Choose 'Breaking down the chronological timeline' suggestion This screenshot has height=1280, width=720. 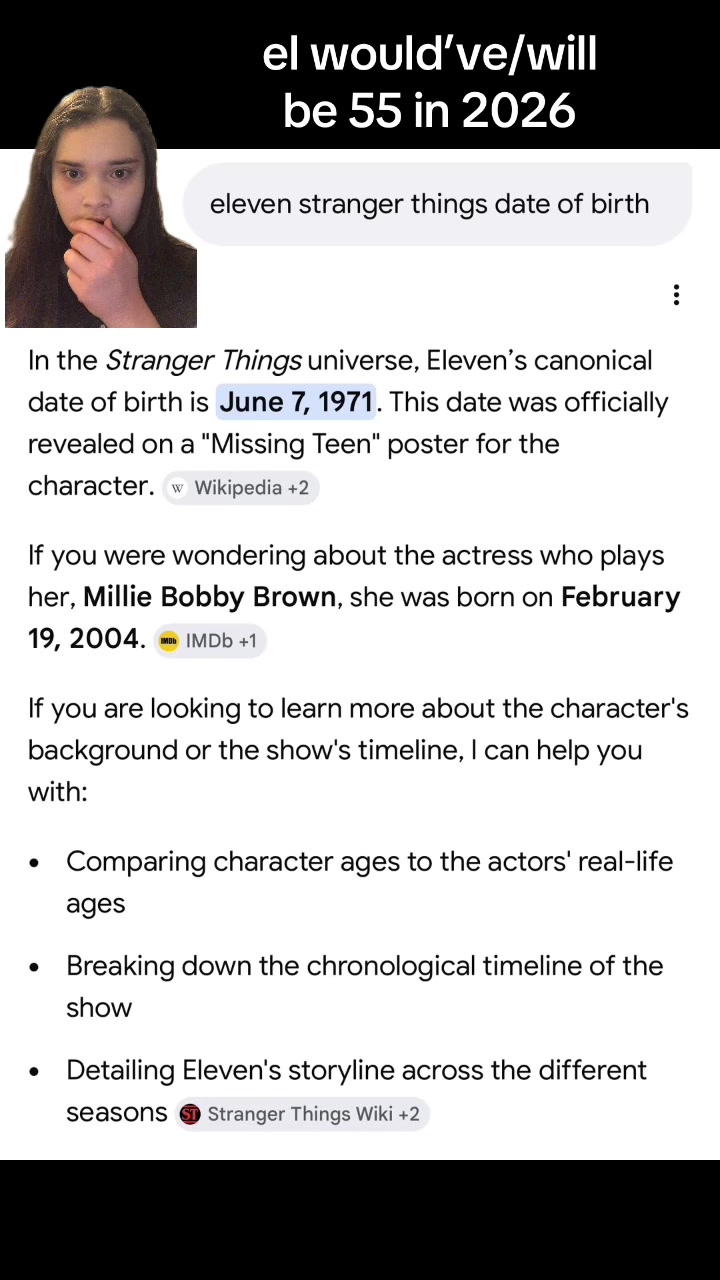point(364,986)
